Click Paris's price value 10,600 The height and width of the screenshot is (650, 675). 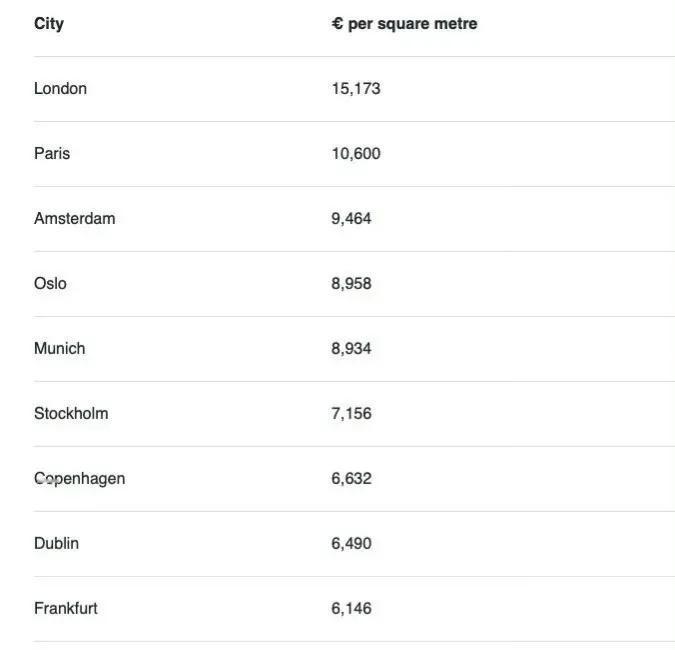356,154
